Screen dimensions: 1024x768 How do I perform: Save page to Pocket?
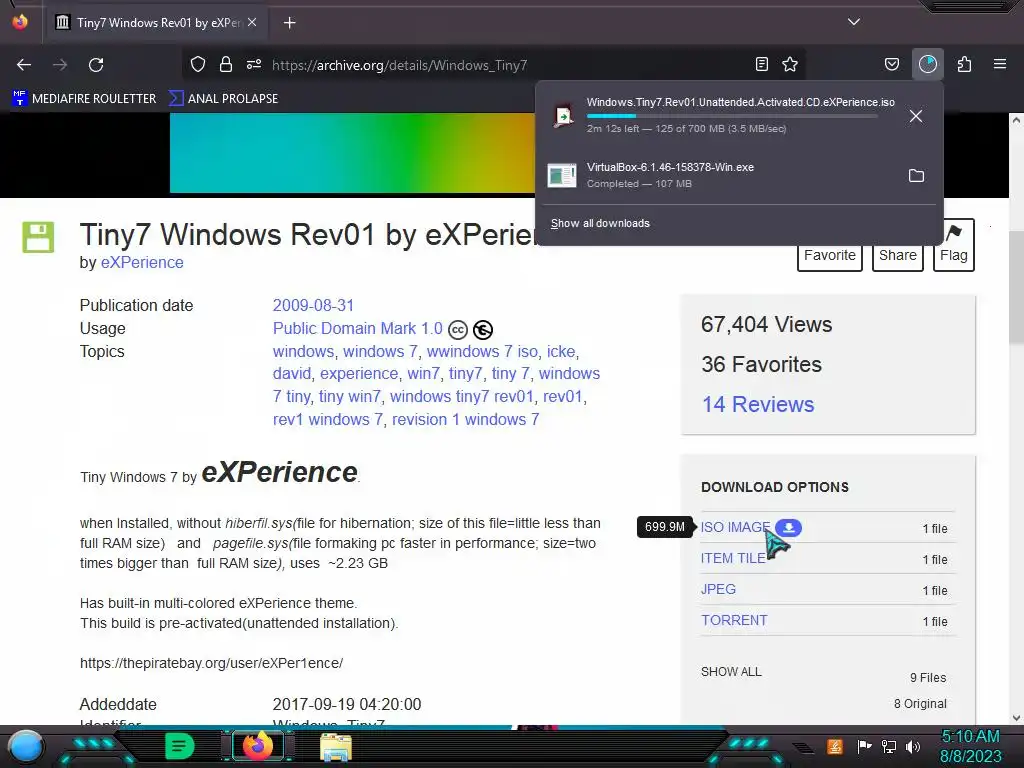[891, 64]
